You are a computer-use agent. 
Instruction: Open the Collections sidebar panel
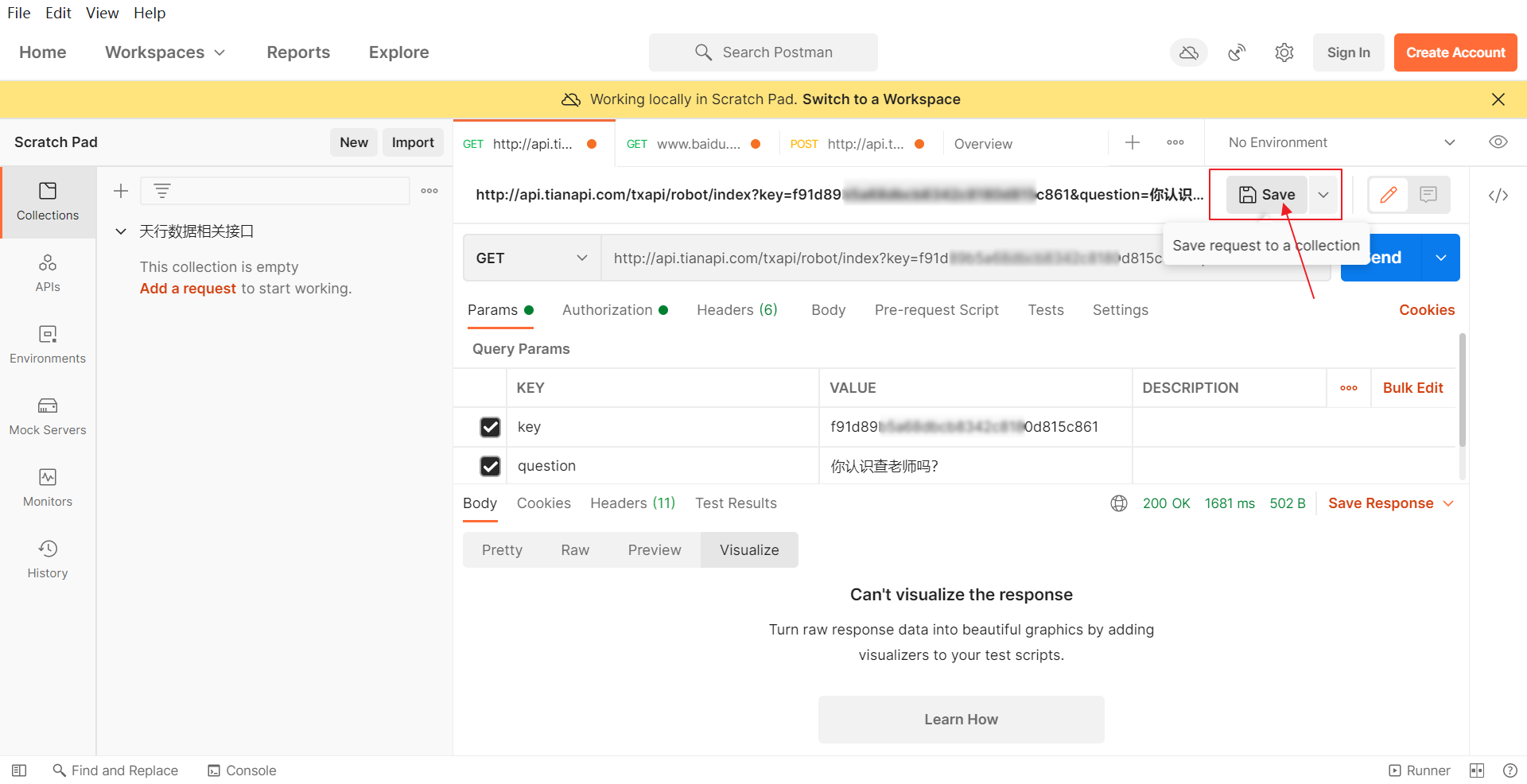coord(48,202)
